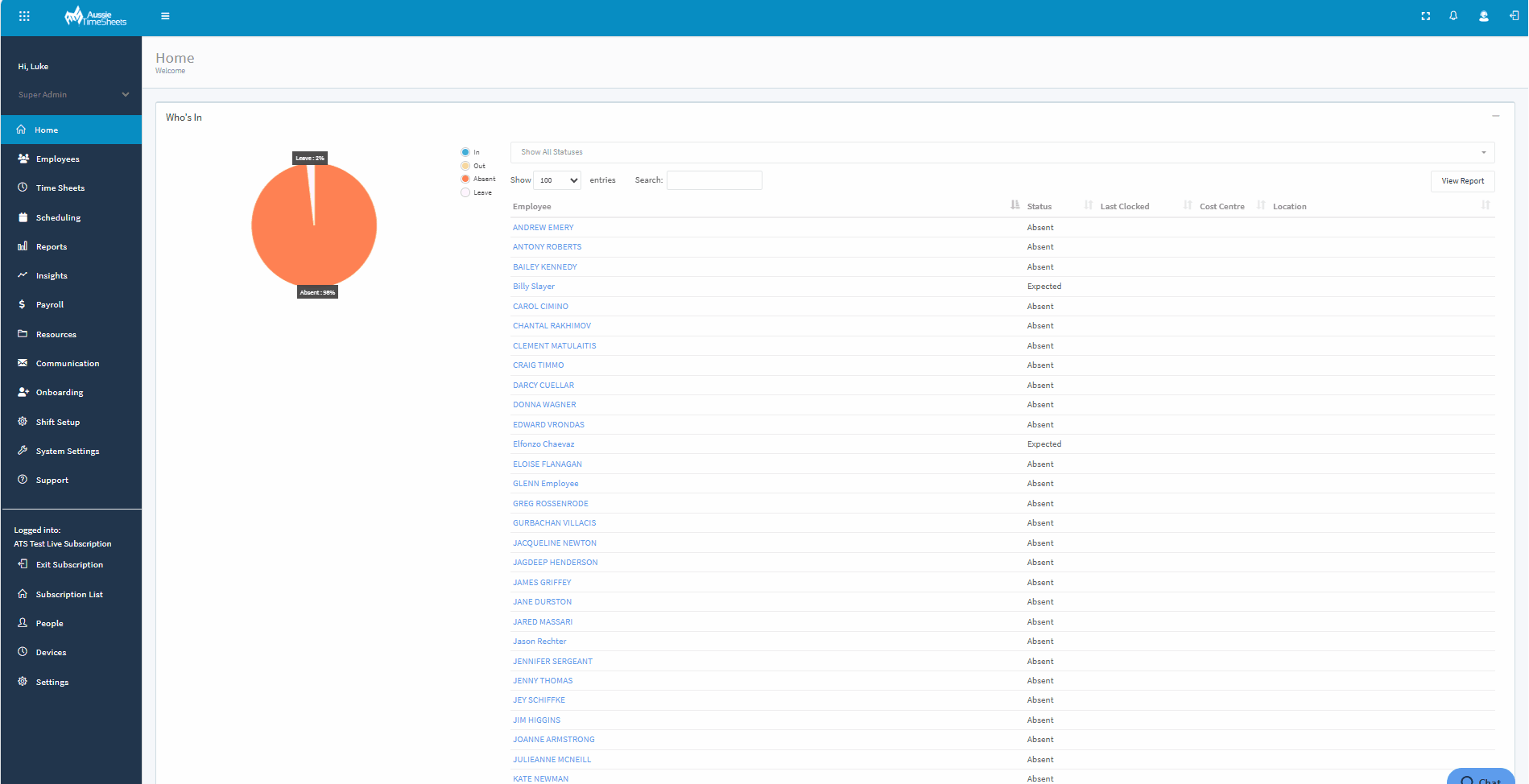Screen dimensions: 1529x784
Task: Open the user profile icon
Action: [1483, 15]
